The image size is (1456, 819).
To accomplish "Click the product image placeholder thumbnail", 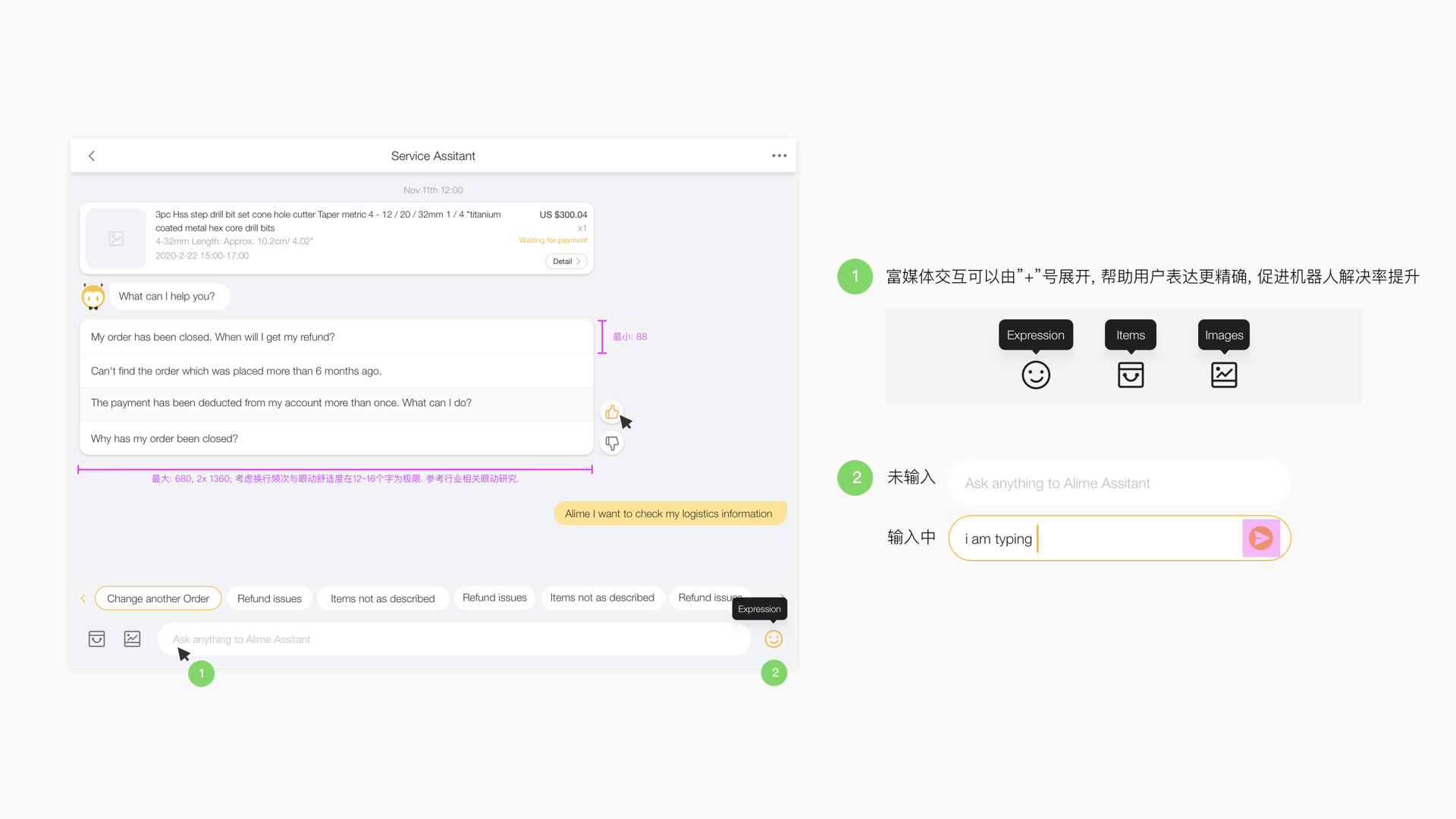I will (x=116, y=239).
